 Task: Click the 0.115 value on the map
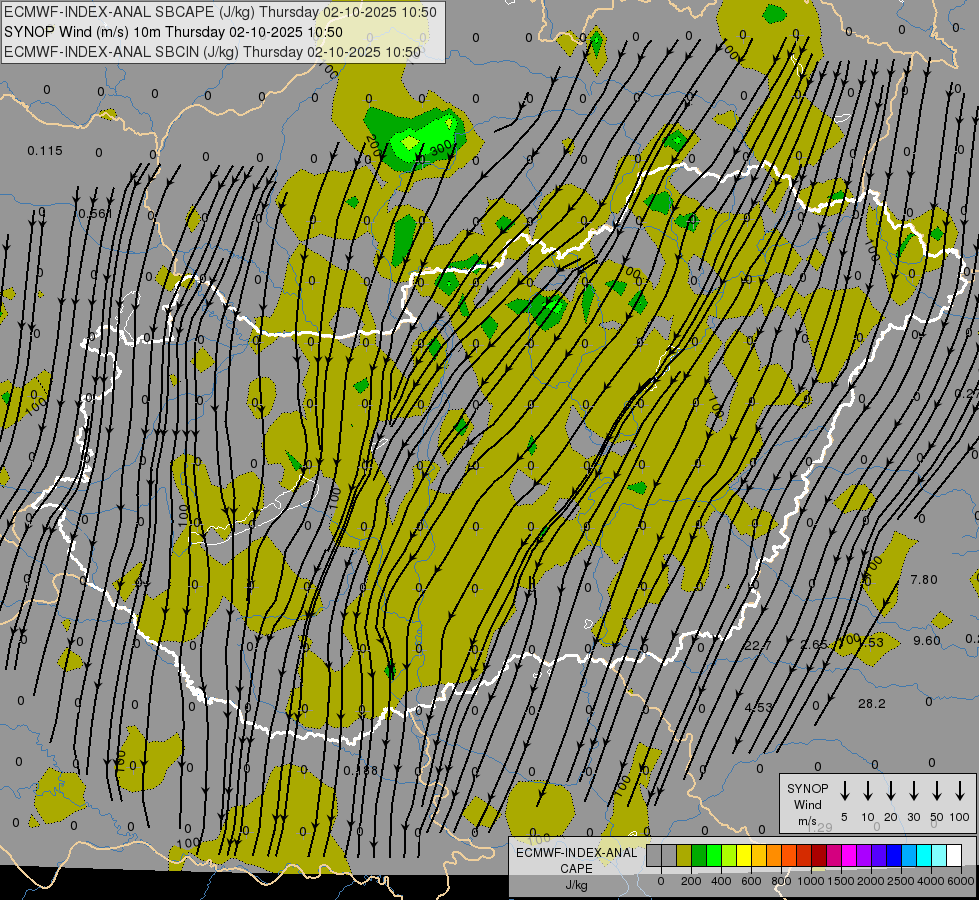click(x=45, y=151)
